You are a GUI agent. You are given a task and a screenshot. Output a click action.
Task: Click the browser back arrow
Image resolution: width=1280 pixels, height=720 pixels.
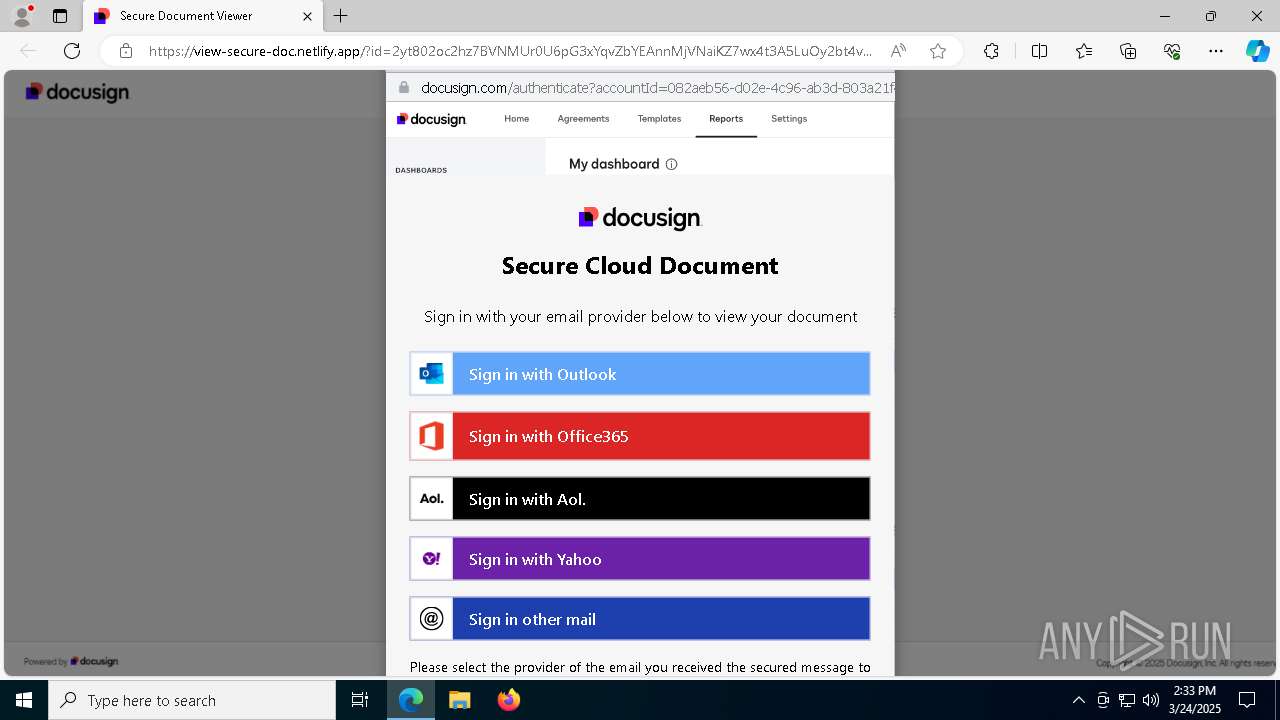(x=28, y=51)
